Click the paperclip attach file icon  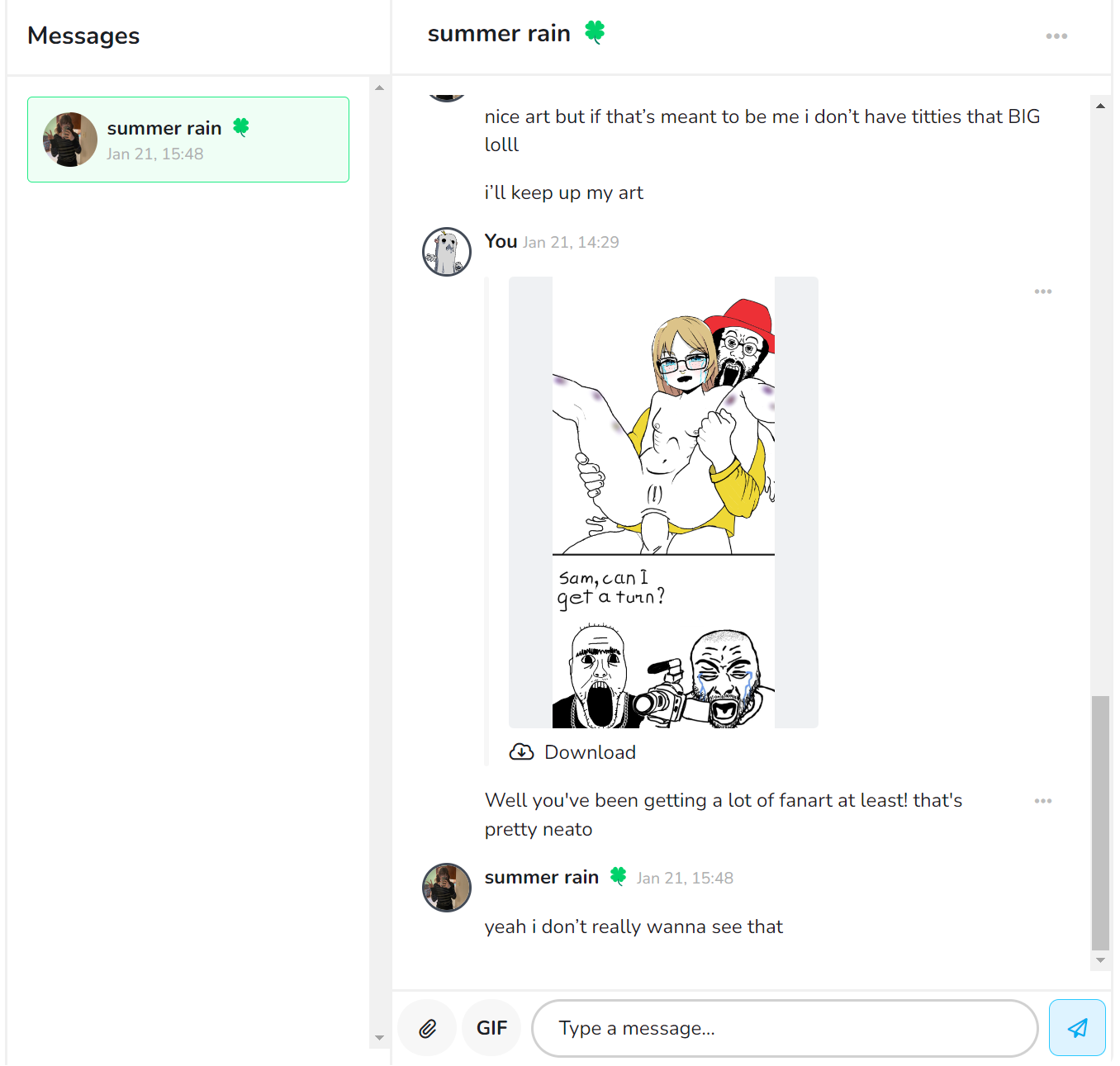(427, 1028)
